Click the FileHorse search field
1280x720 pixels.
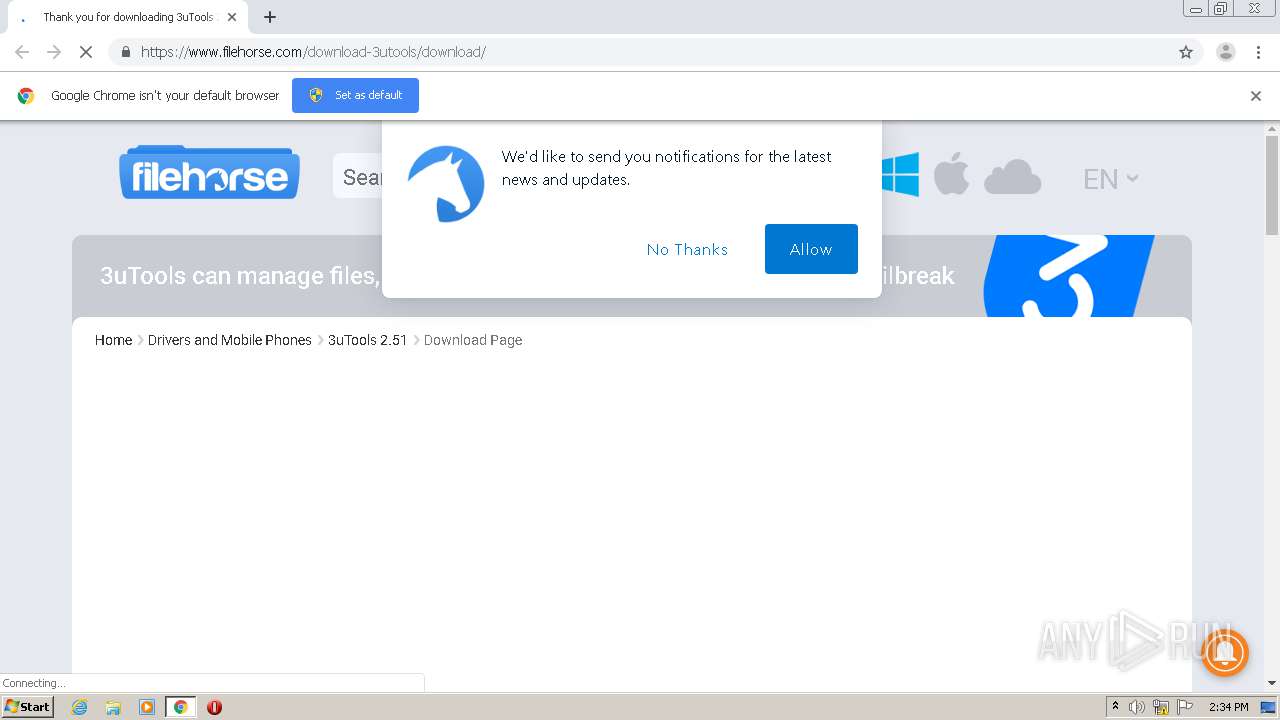358,177
